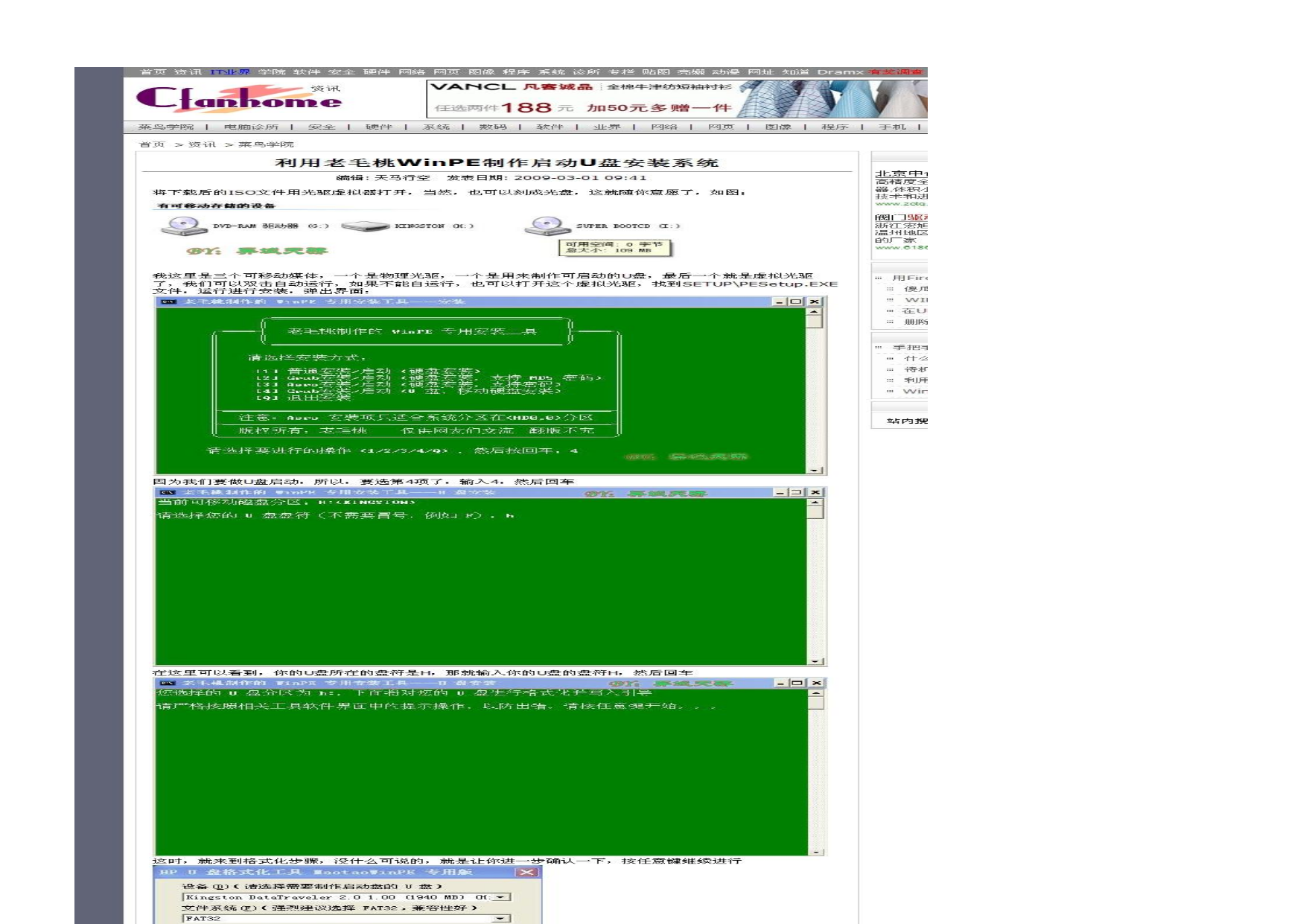
Task: Click scroll-up arrow in the 请按任意键开始 console
Action: (817, 693)
